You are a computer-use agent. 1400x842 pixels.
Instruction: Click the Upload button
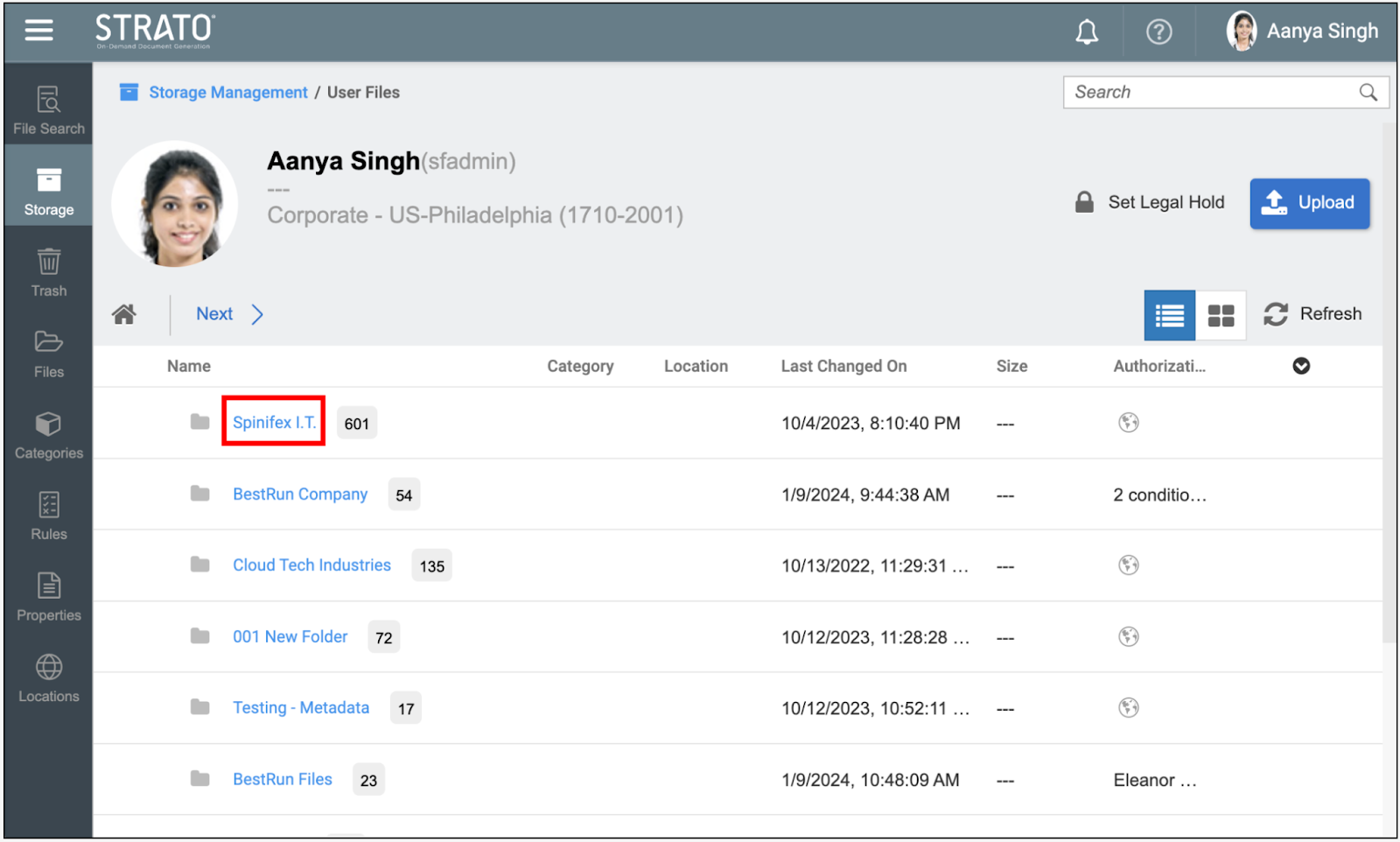1309,203
